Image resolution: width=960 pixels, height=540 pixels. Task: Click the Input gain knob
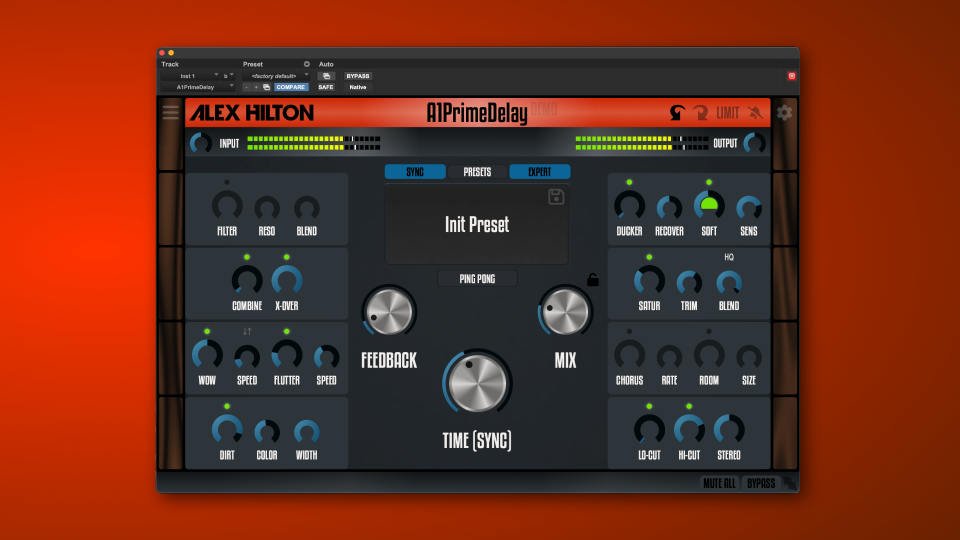click(201, 143)
